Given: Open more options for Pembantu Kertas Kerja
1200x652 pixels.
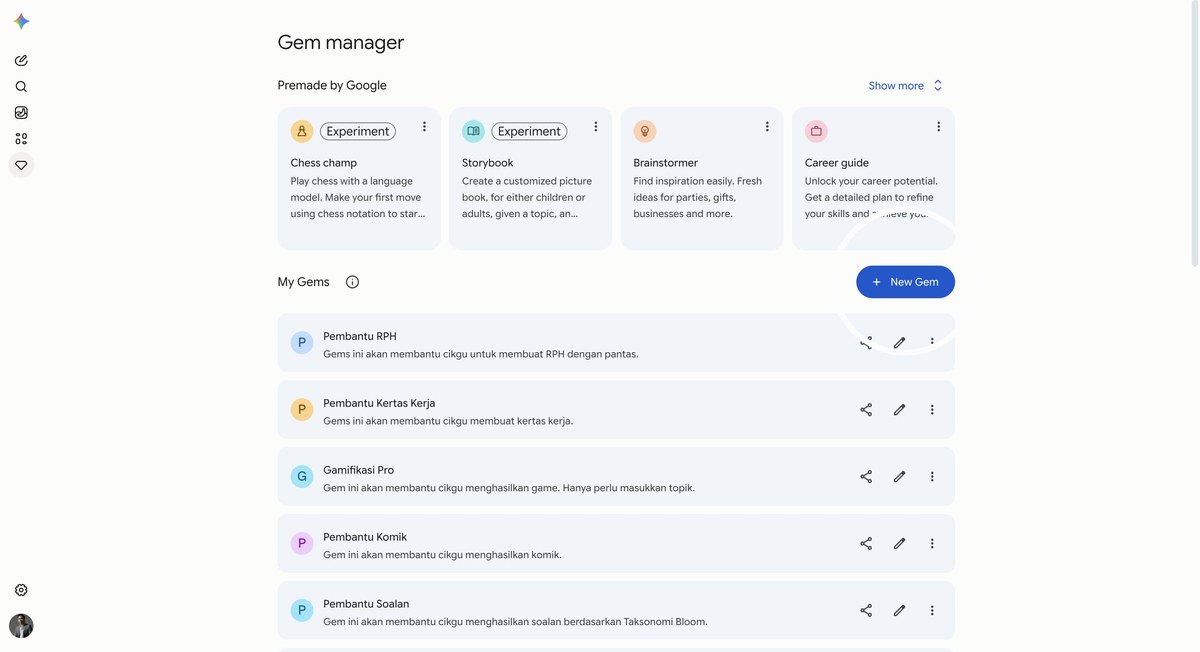Looking at the screenshot, I should 932,410.
